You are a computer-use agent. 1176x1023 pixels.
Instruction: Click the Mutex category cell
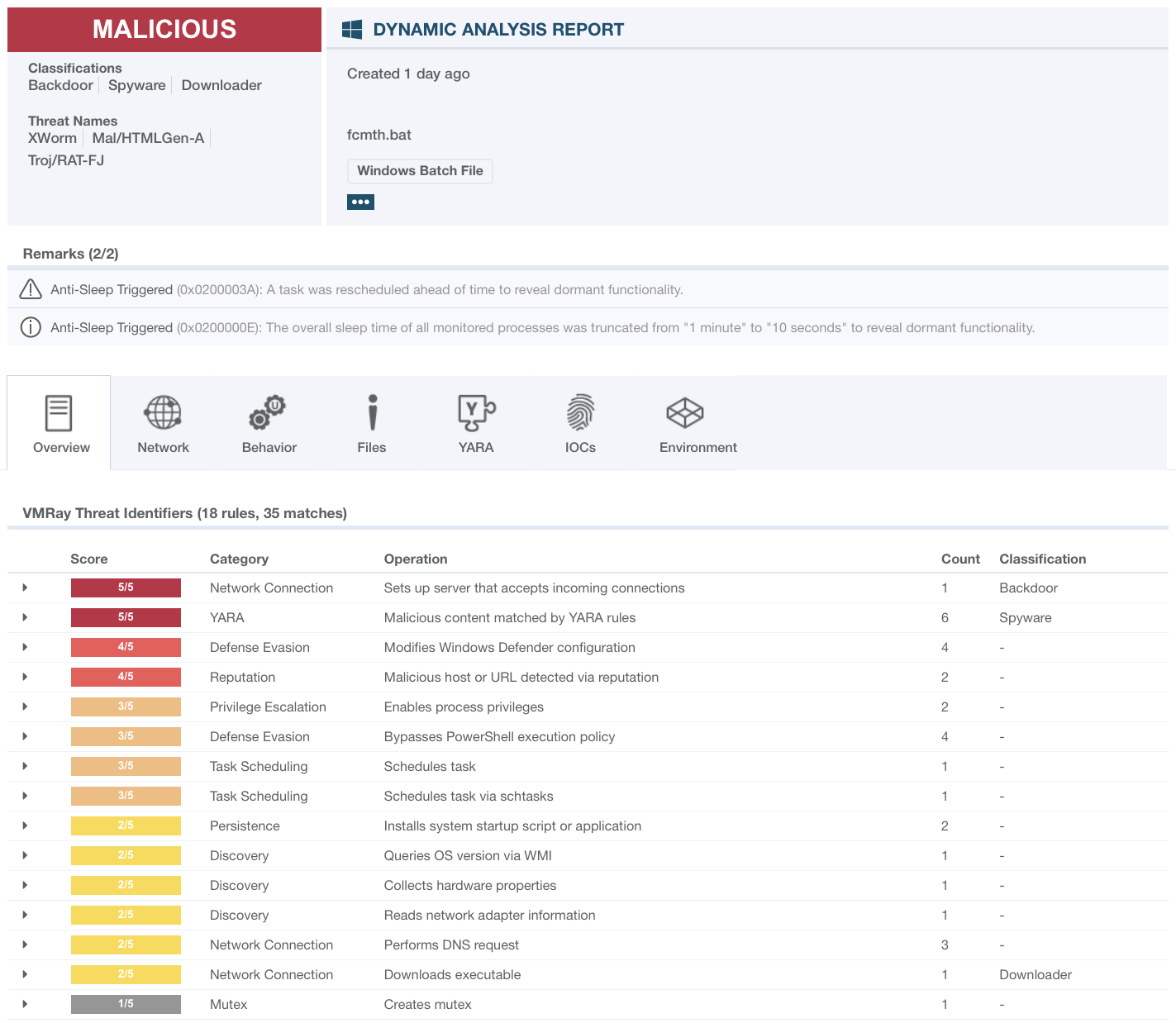point(229,1004)
